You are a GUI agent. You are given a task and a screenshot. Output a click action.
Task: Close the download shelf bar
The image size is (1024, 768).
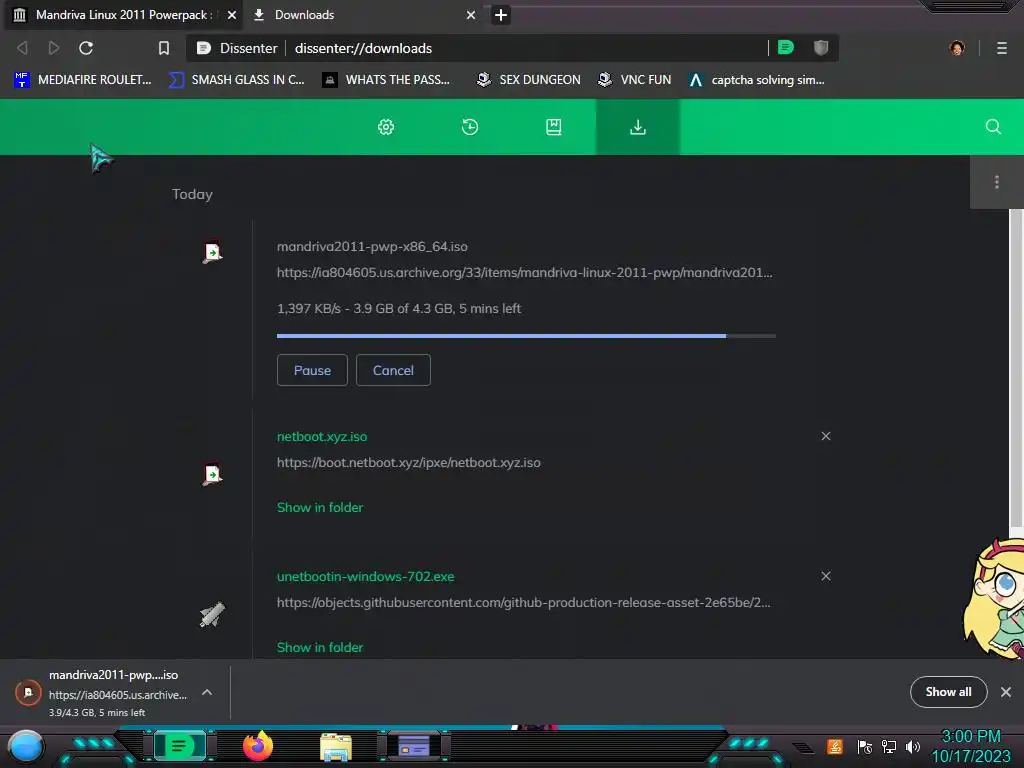click(x=1006, y=692)
